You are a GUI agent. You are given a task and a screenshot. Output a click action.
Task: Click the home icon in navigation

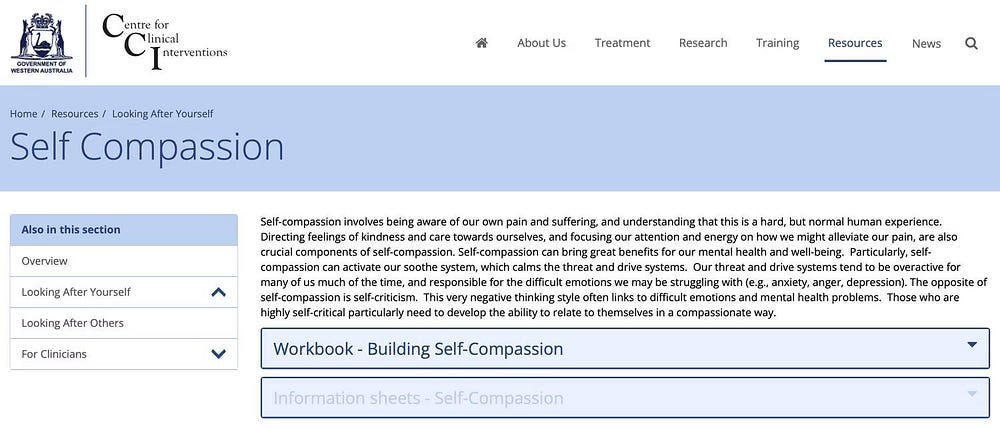pos(482,43)
